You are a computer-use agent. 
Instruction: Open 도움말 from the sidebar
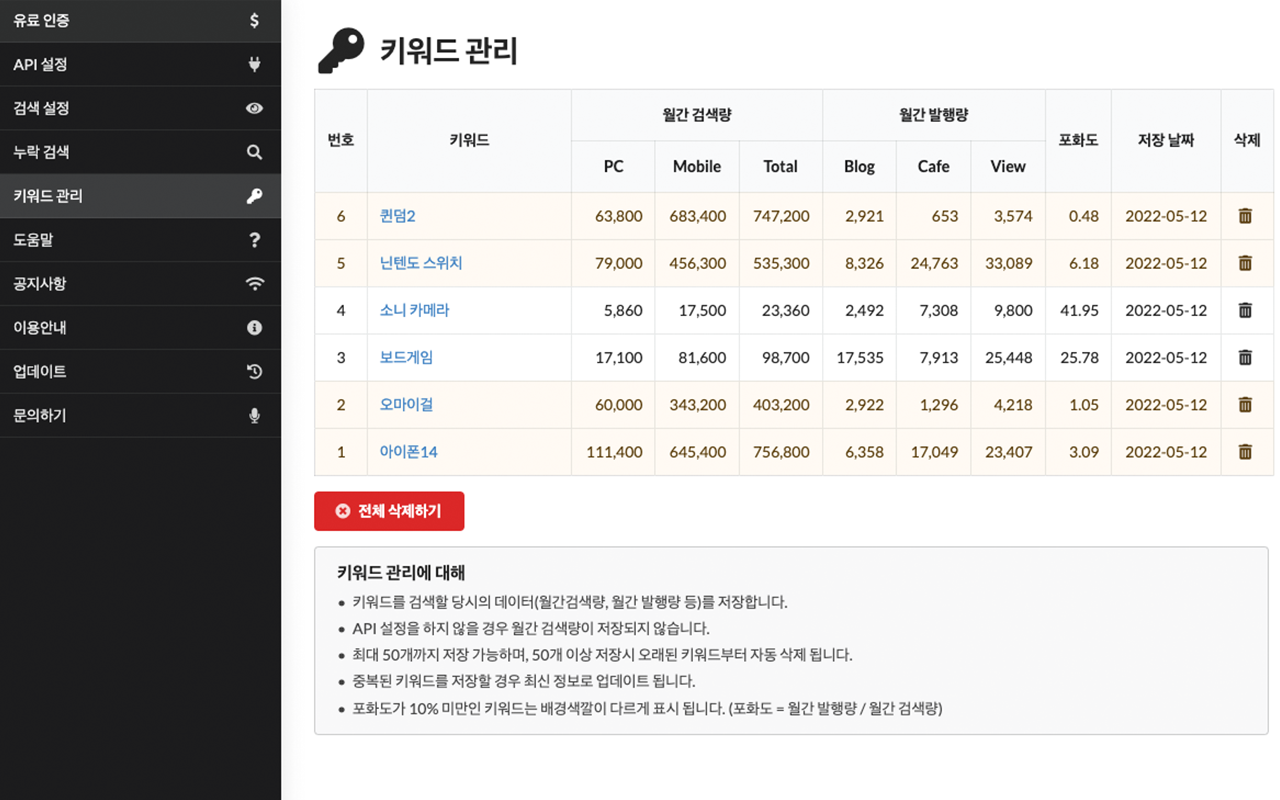[140, 240]
